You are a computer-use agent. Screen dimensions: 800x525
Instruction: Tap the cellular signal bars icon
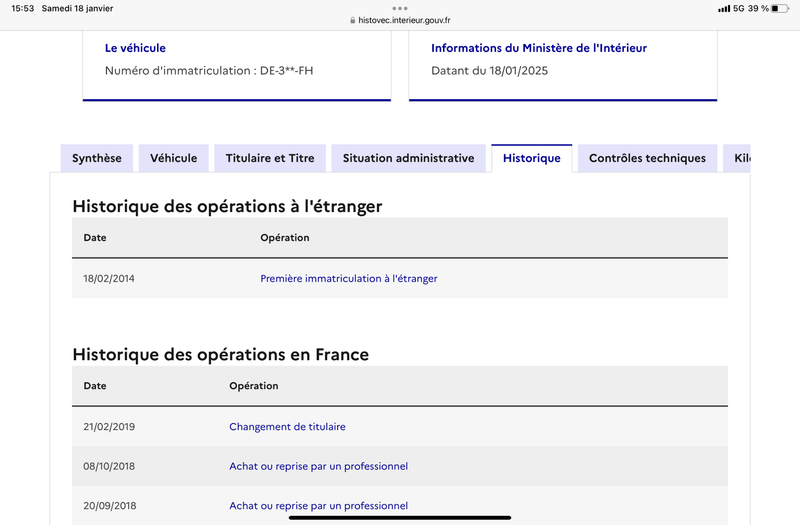tap(723, 9)
